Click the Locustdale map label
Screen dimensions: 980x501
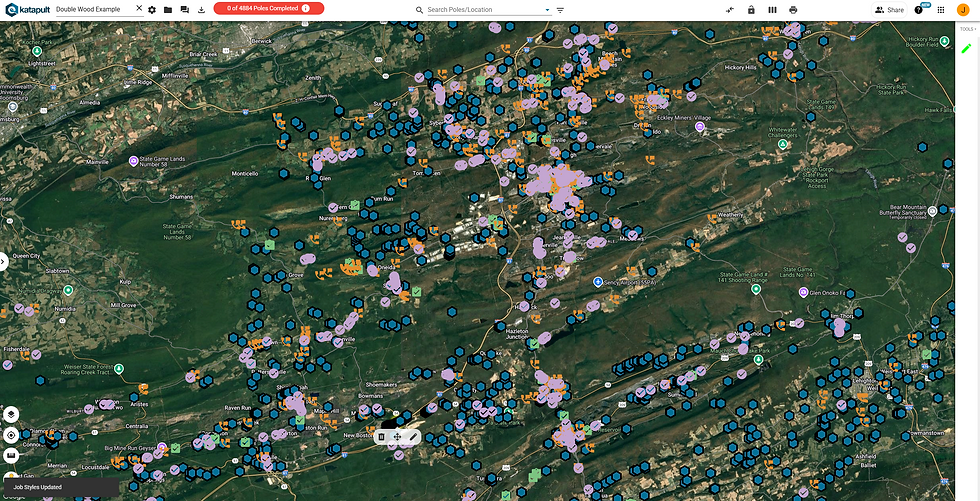pos(95,467)
